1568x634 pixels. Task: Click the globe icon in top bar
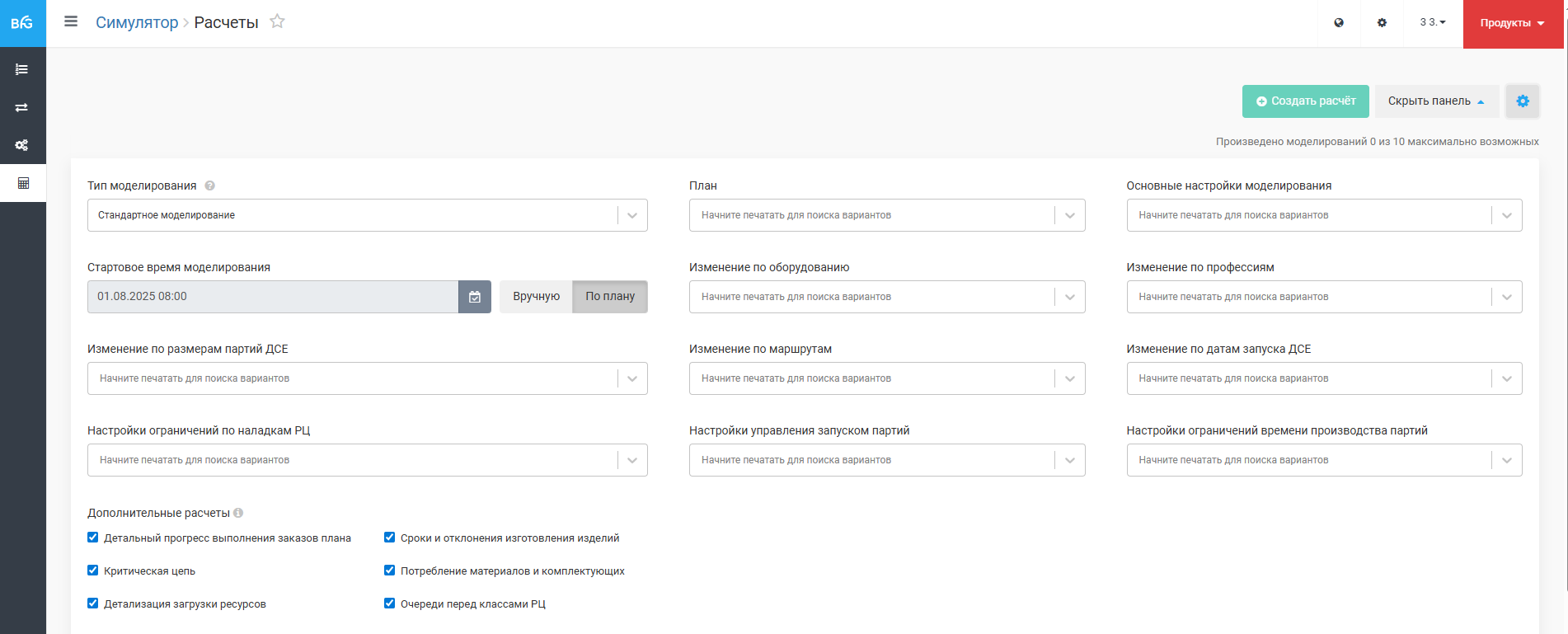click(x=1339, y=23)
